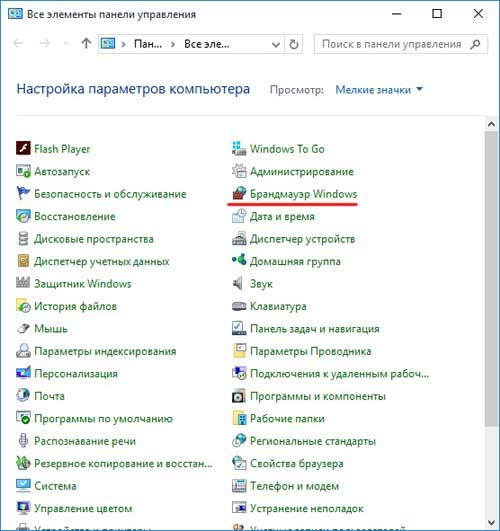This screenshot has width=500, height=531.
Task: Expand the chevron after Пан... breadcrumb
Action: pyautogui.click(x=173, y=44)
